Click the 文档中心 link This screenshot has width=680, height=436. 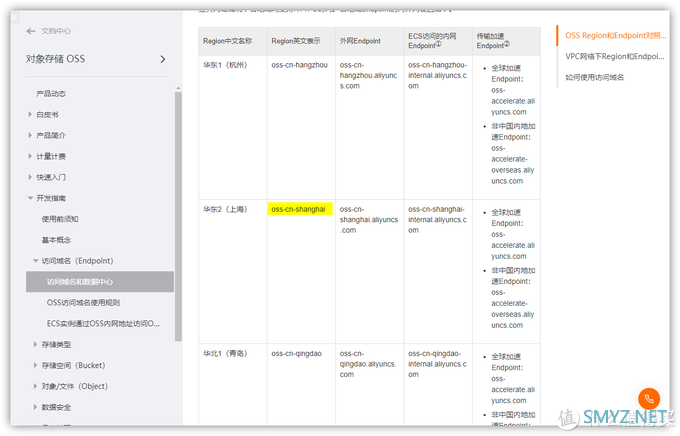coord(56,31)
